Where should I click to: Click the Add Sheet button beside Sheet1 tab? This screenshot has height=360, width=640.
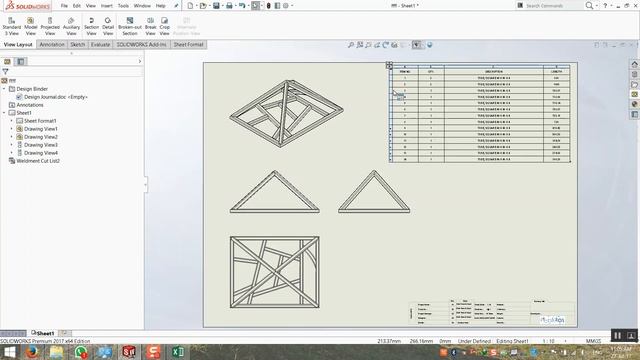(64, 333)
